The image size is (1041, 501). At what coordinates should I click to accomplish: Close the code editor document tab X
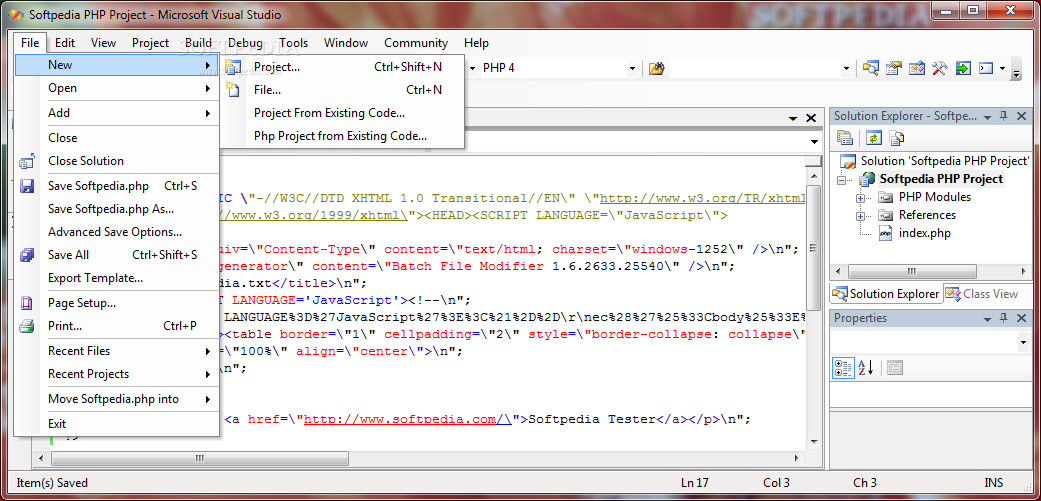(x=811, y=118)
